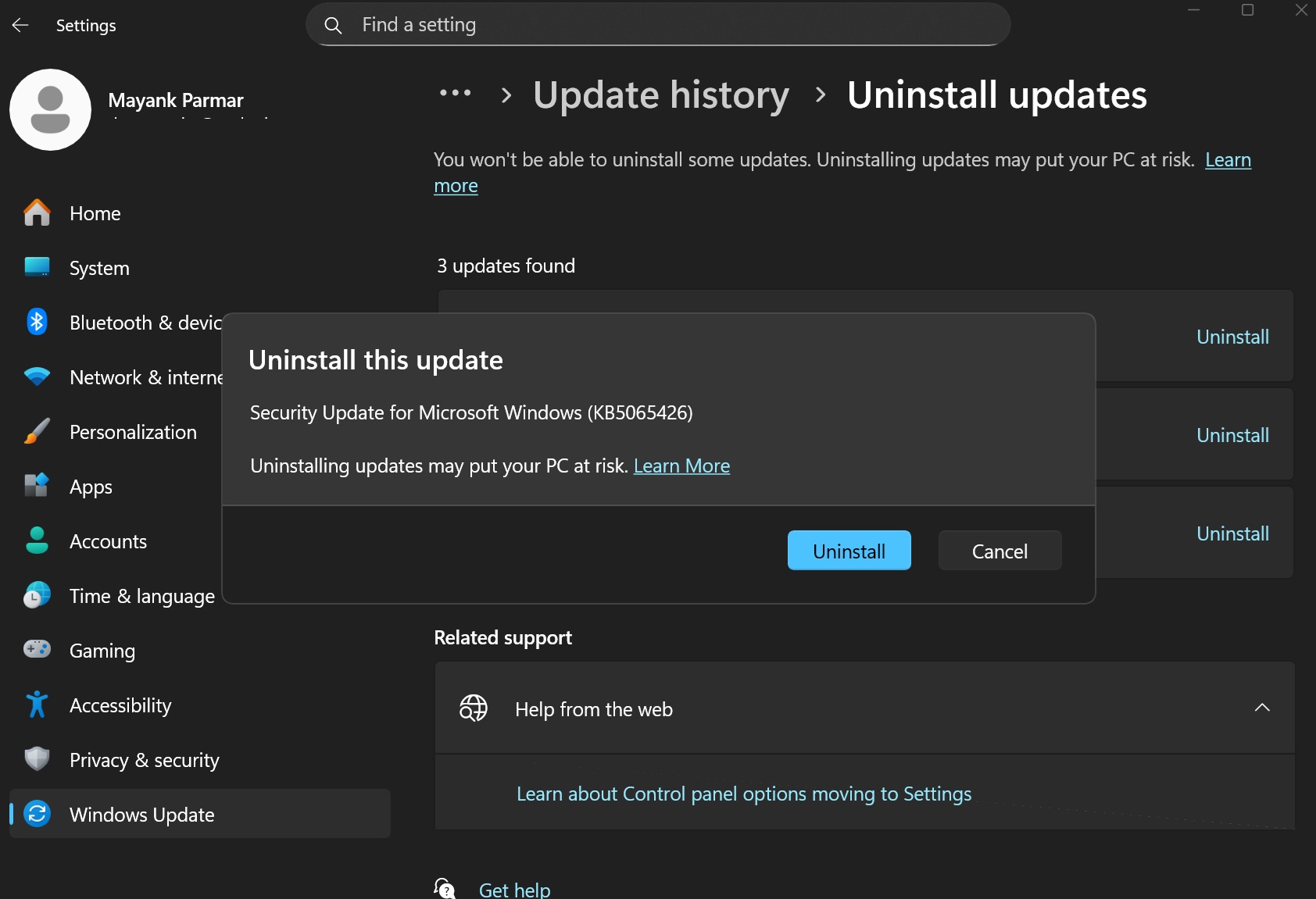The image size is (1316, 899).
Task: Open Home via its house icon
Action: click(37, 212)
